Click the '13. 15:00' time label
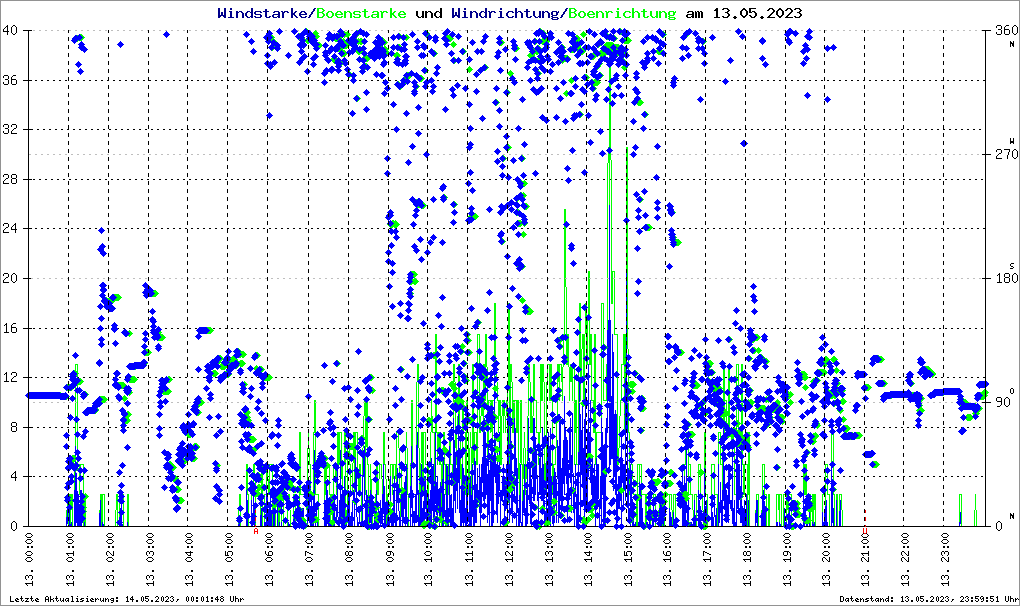Image resolution: width=1020 pixels, height=606 pixels. click(x=627, y=559)
